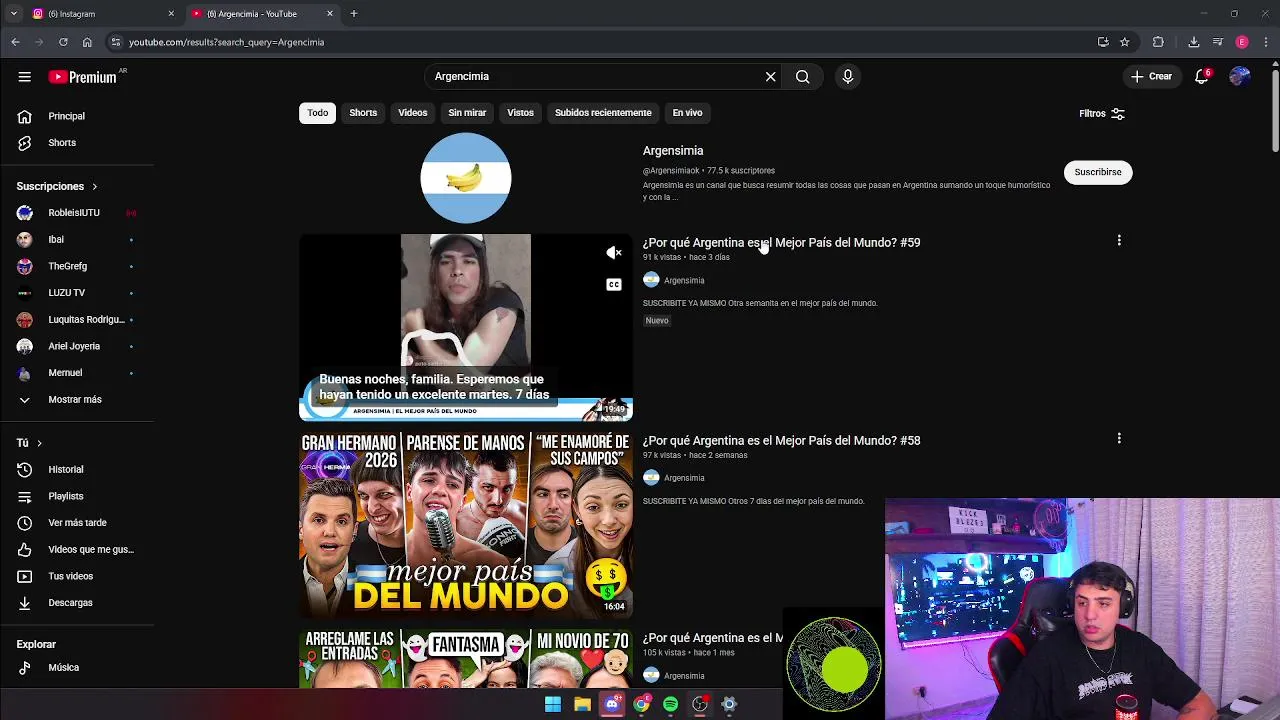Select Subidos recientemente filter chip
The image size is (1280, 720).
click(x=603, y=113)
